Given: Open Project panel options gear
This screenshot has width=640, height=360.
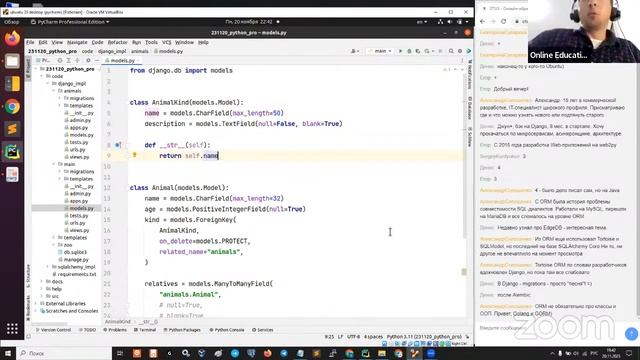Looking at the screenshot, I should point(88,60).
